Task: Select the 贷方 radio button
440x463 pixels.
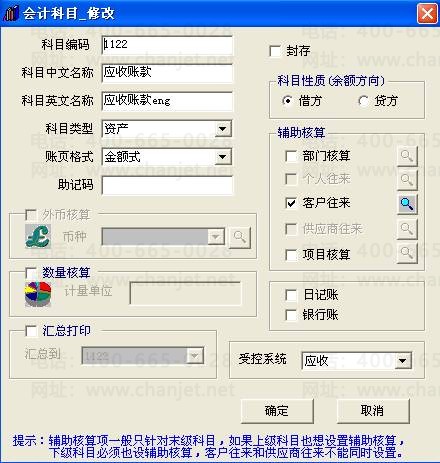Action: 363,101
